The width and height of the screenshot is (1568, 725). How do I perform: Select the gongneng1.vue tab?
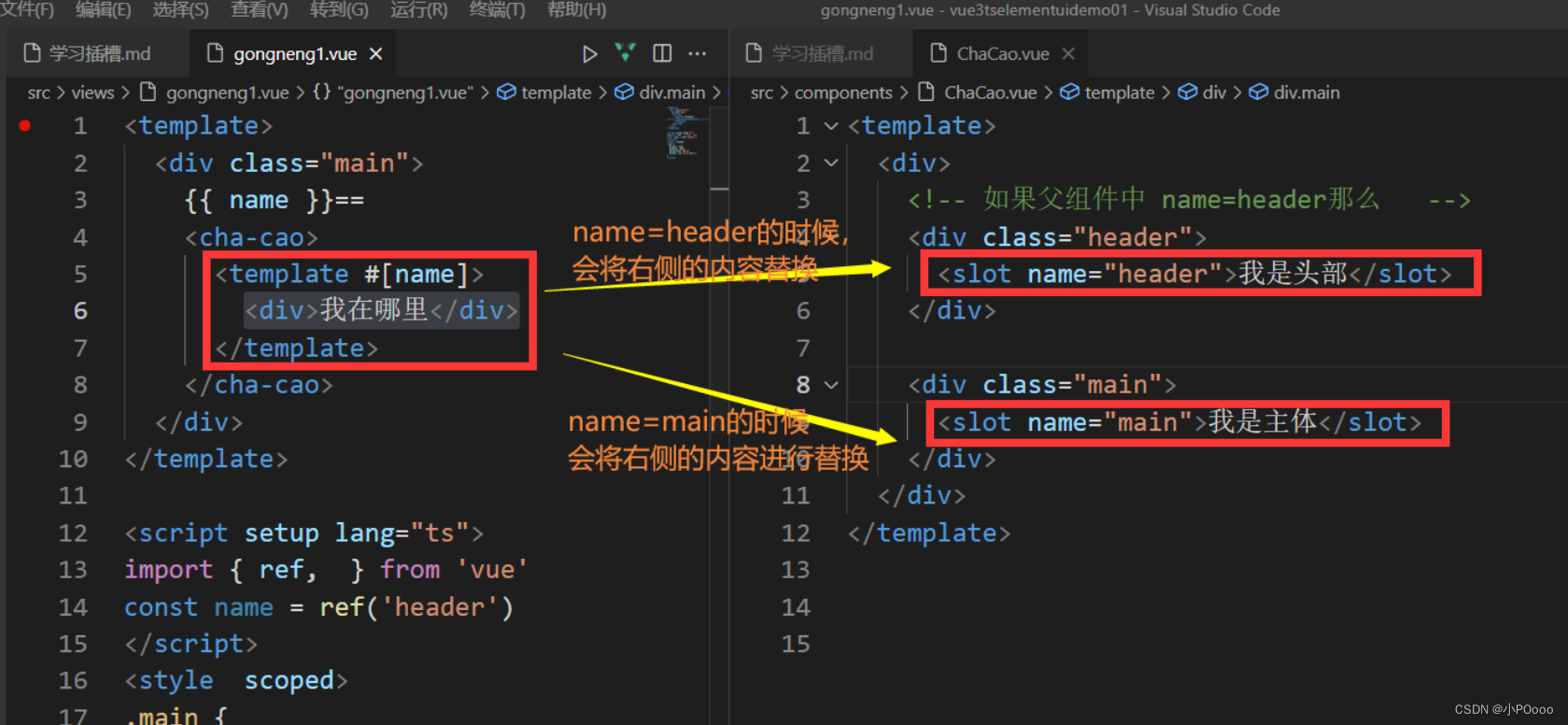(290, 54)
